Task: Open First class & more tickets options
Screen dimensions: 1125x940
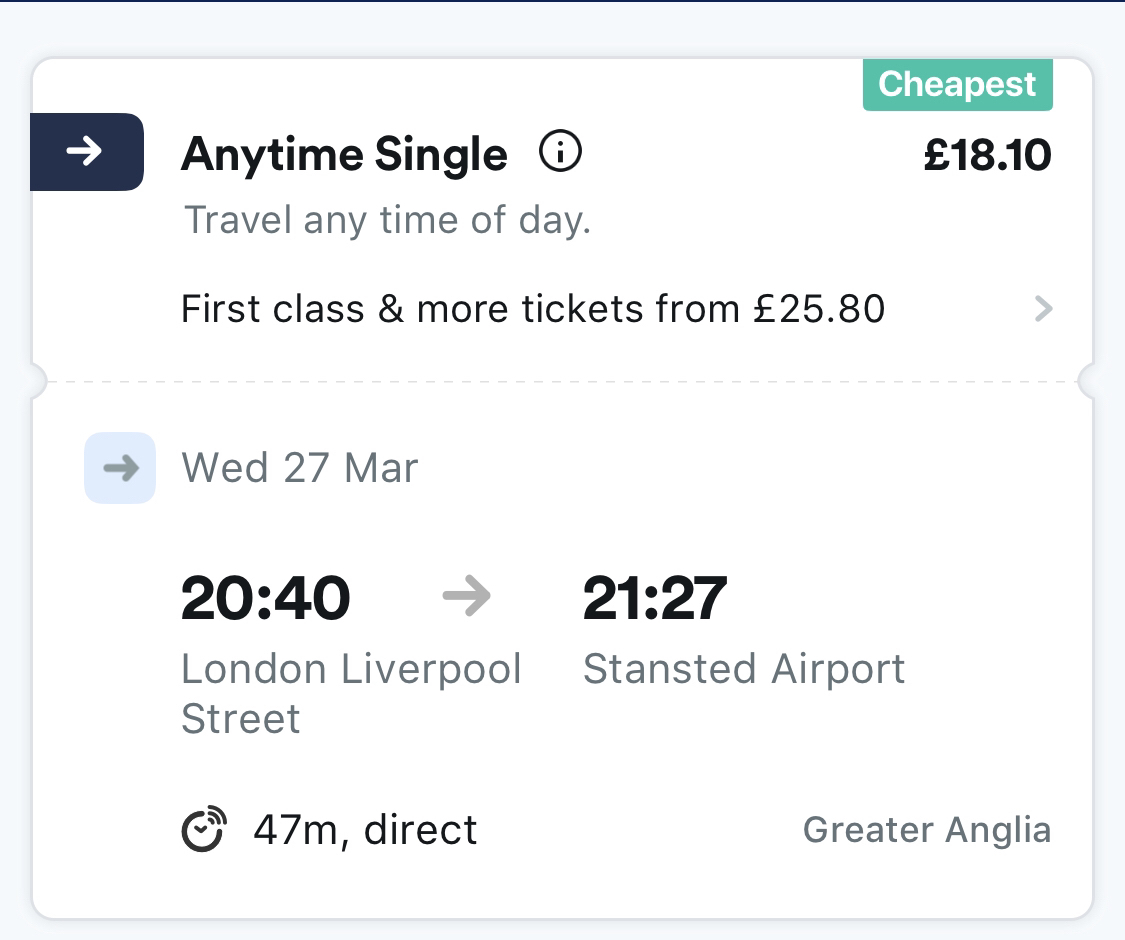Action: pyautogui.click(x=532, y=309)
